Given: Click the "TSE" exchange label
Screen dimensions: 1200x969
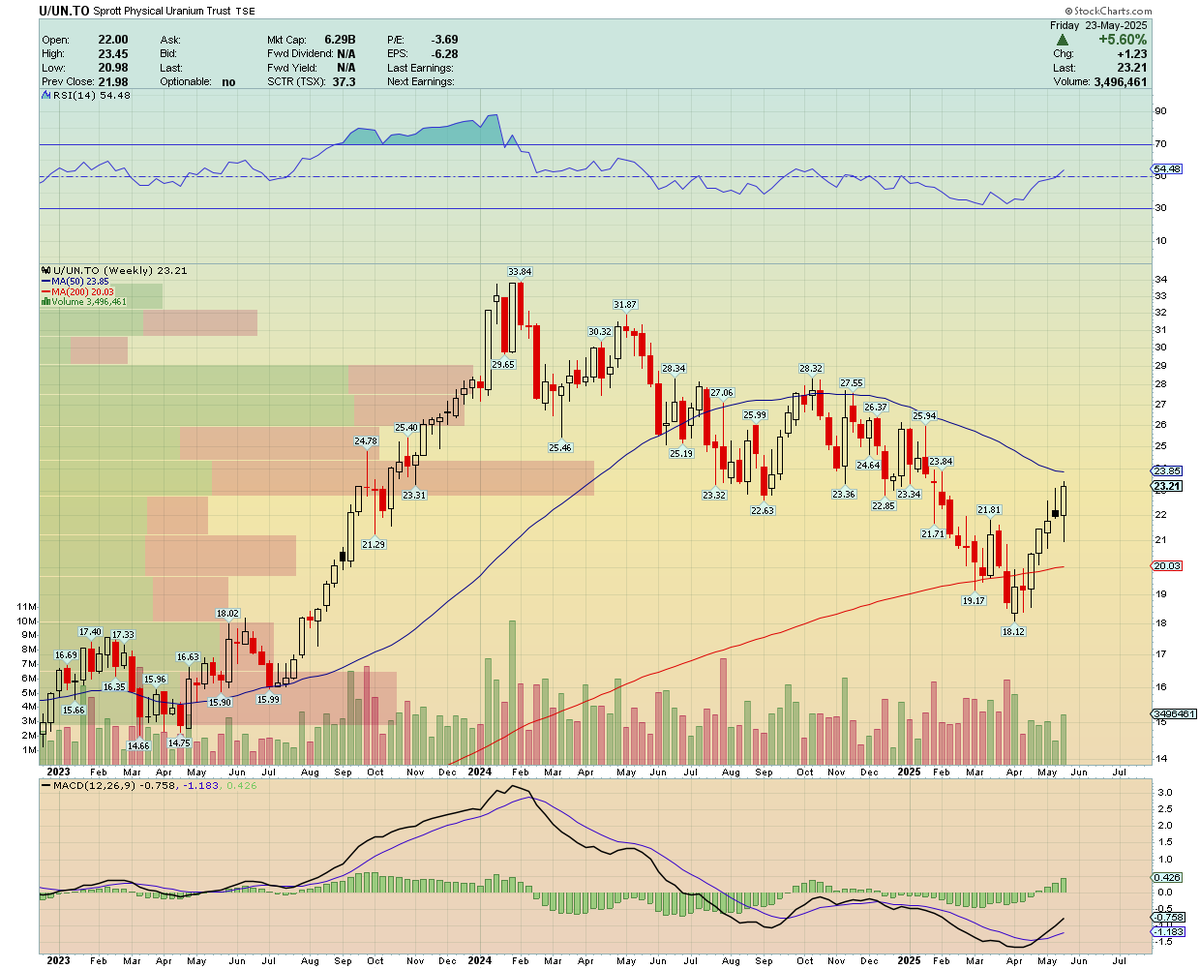Looking at the screenshot, I should 244,10.
